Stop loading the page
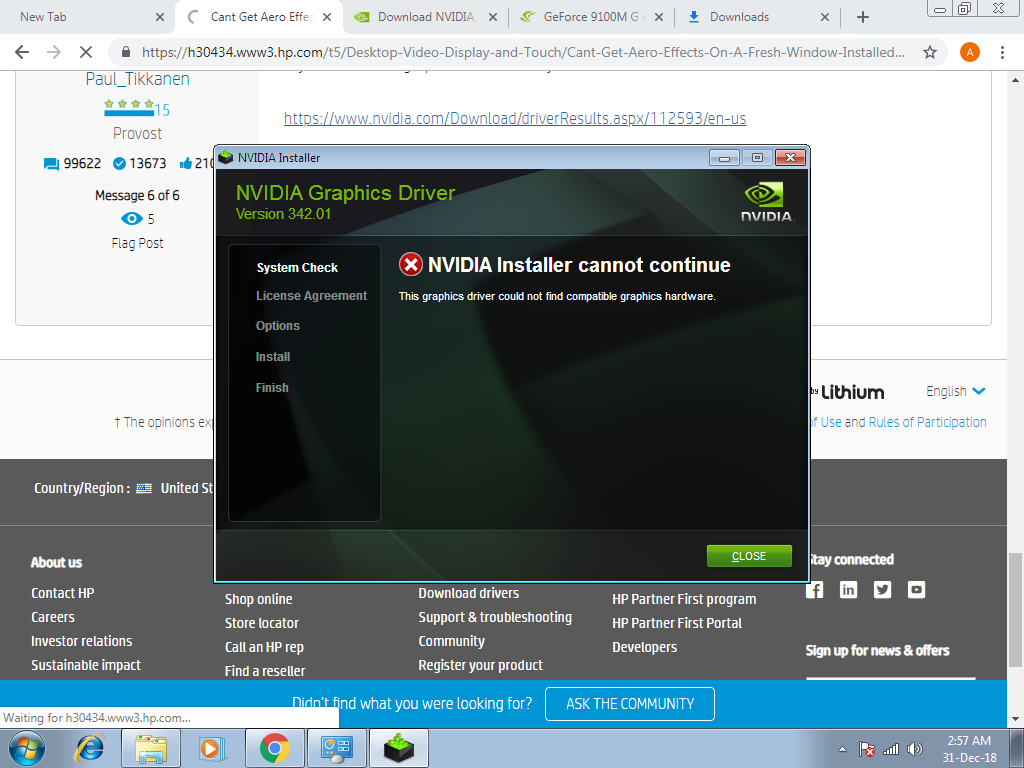This screenshot has width=1024, height=768. click(86, 52)
